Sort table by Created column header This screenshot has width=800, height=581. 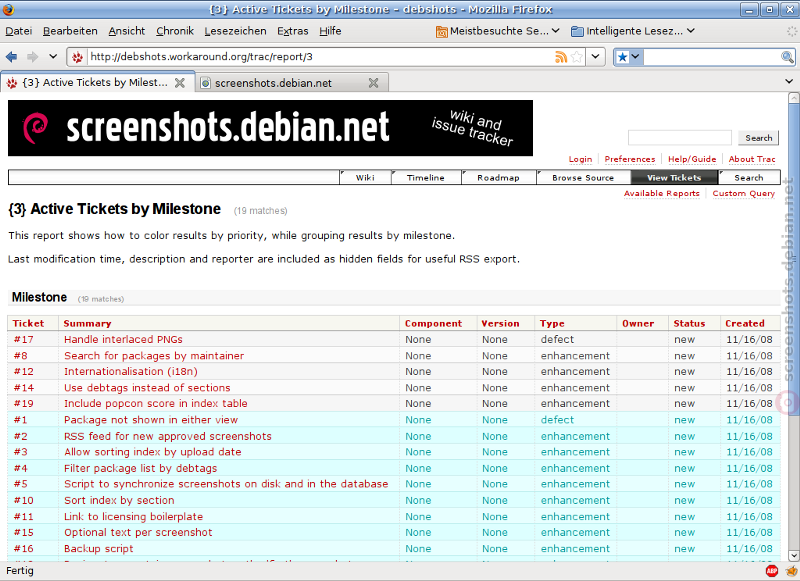[745, 323]
